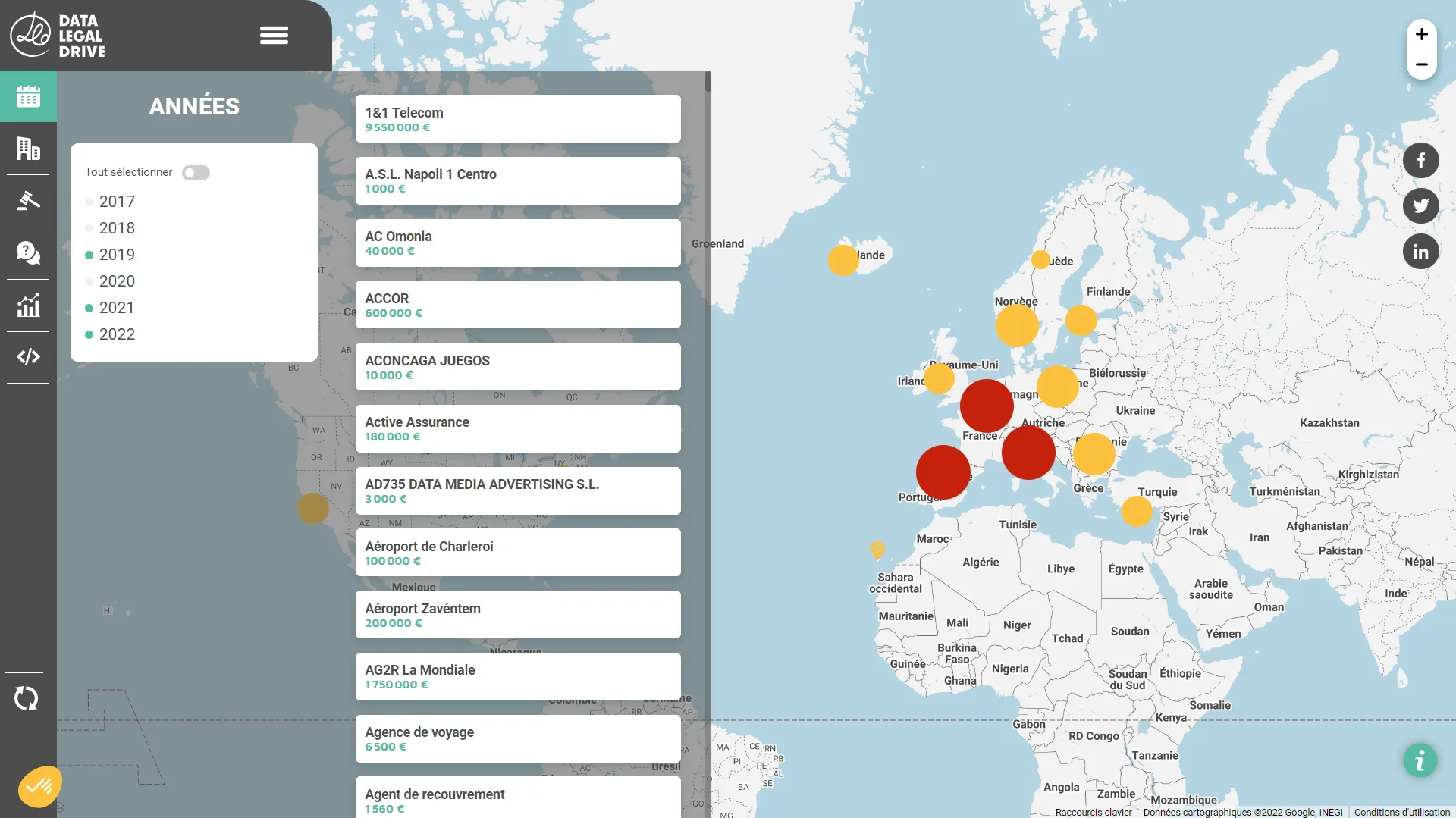The image size is (1456, 818).
Task: Open the Data Legal Drive logo
Action: pyautogui.click(x=58, y=35)
